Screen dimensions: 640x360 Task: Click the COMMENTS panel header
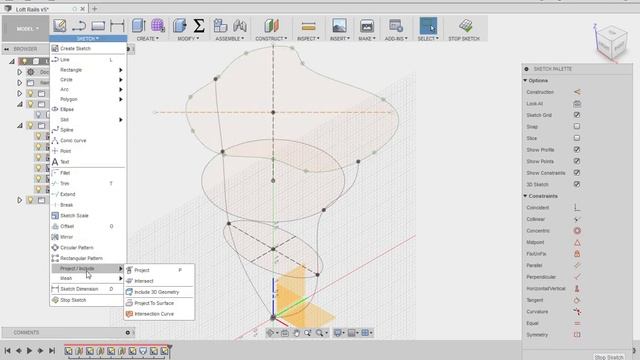point(68,333)
